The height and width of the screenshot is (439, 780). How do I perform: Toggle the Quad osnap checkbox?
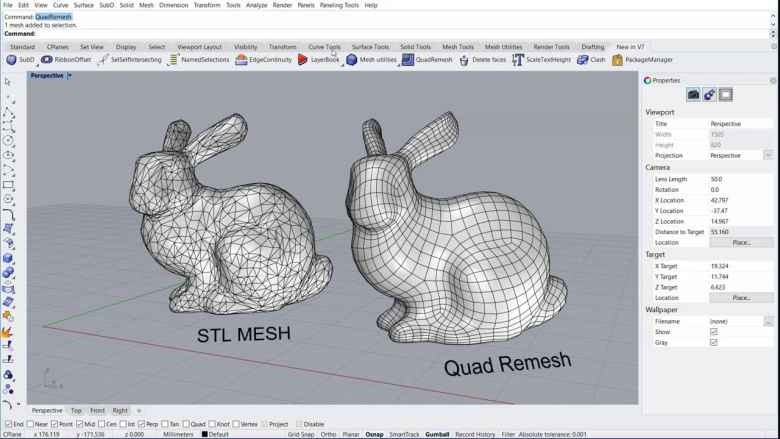coord(187,424)
